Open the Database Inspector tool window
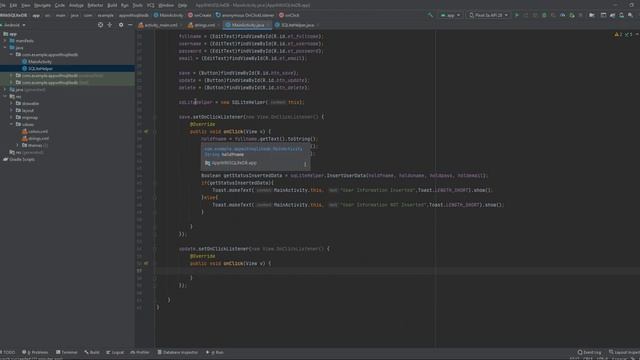This screenshot has width=640, height=360. [178, 352]
